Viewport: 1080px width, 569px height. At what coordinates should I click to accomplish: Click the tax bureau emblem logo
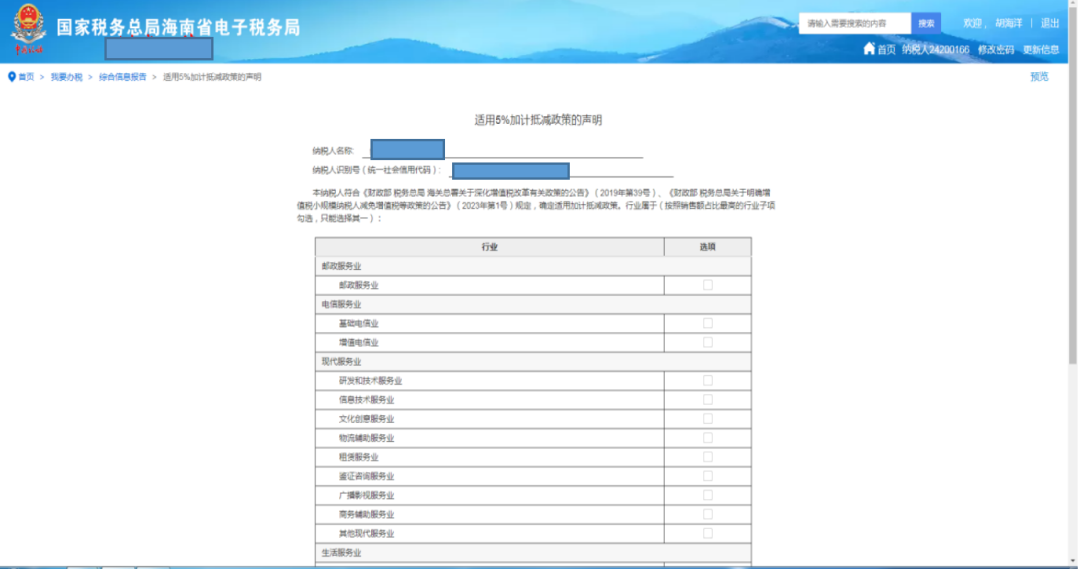pos(28,28)
